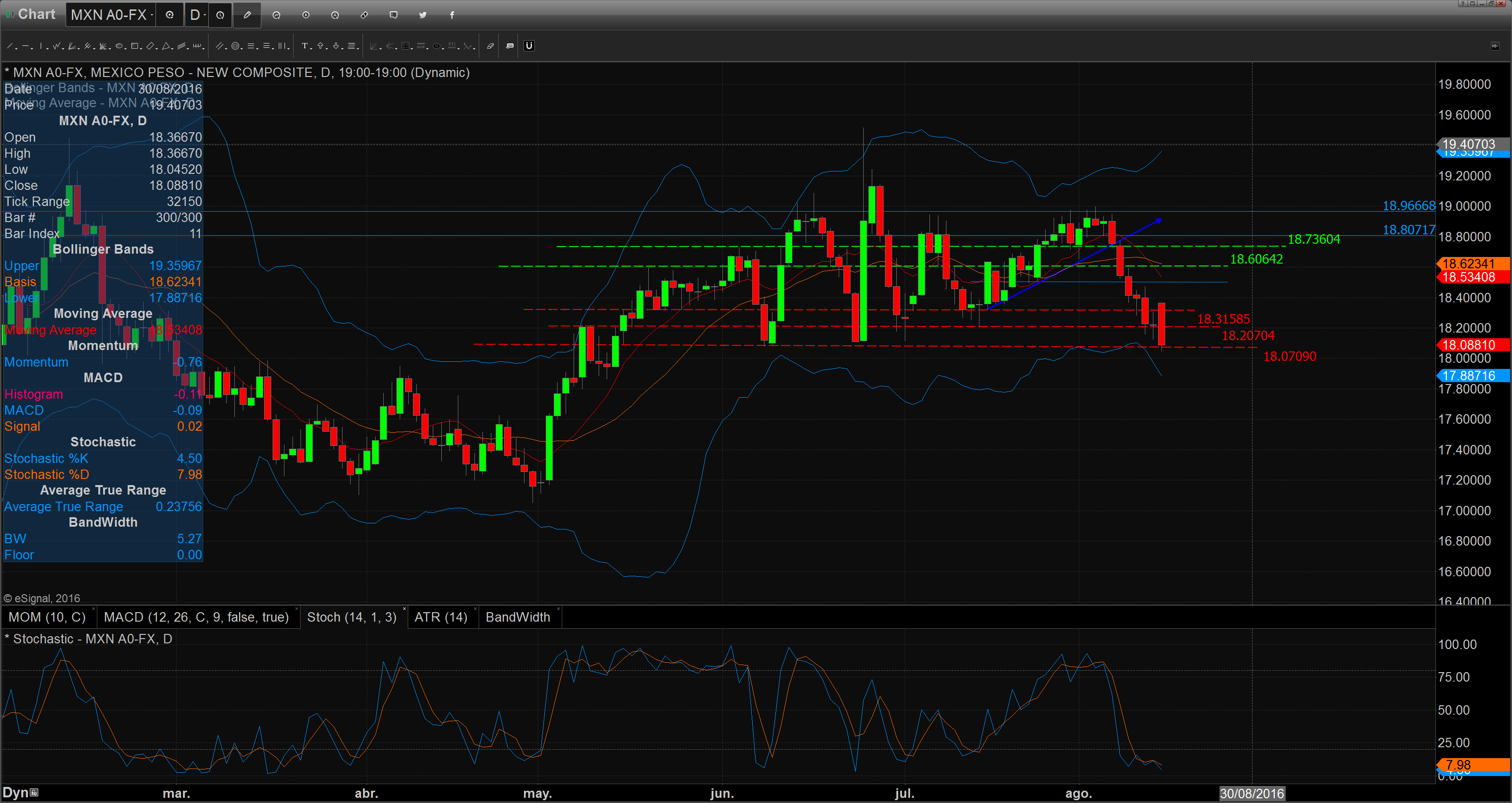Select the comment note flag tool

point(510,46)
